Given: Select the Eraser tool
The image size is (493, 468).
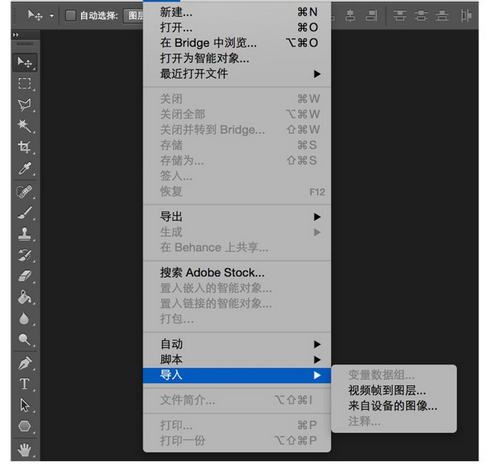Looking at the screenshot, I should [x=25, y=276].
